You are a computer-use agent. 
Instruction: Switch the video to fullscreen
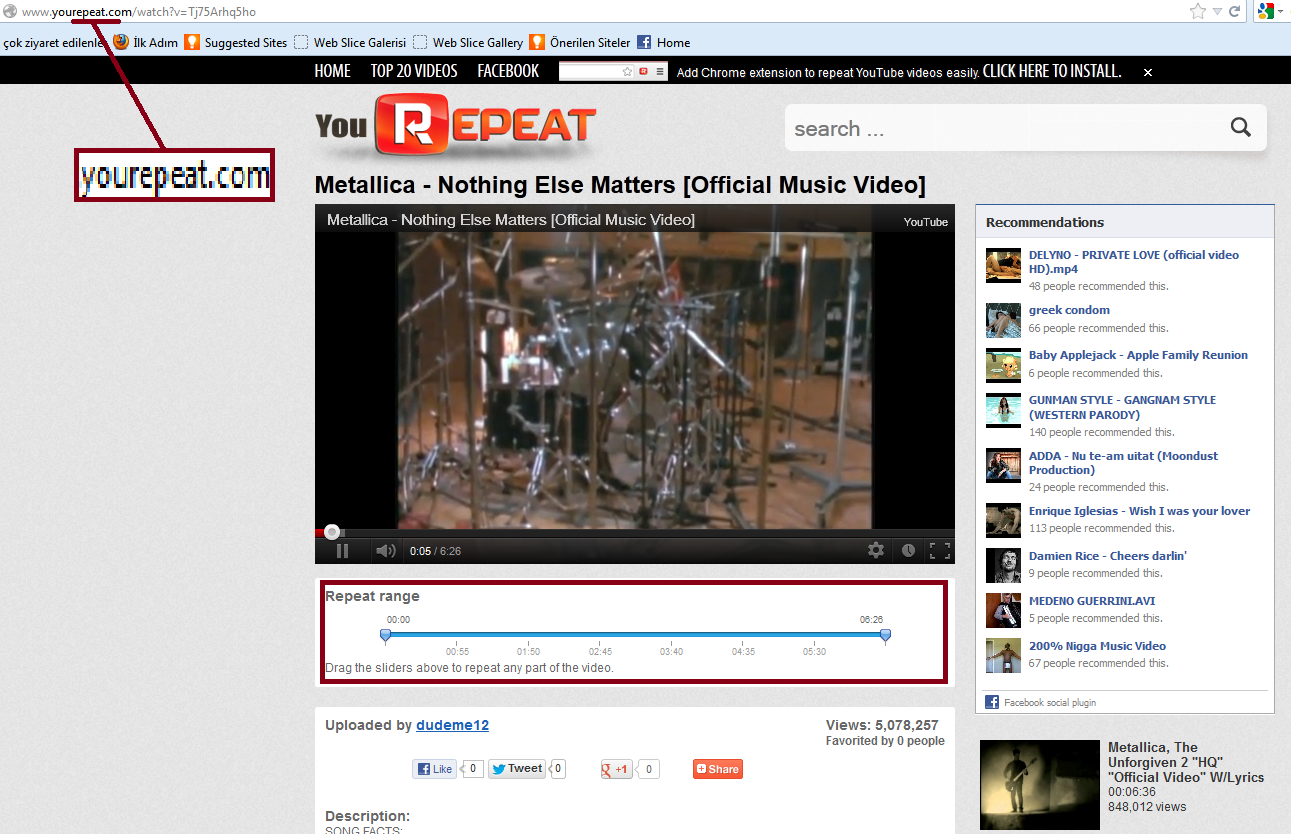(x=939, y=550)
